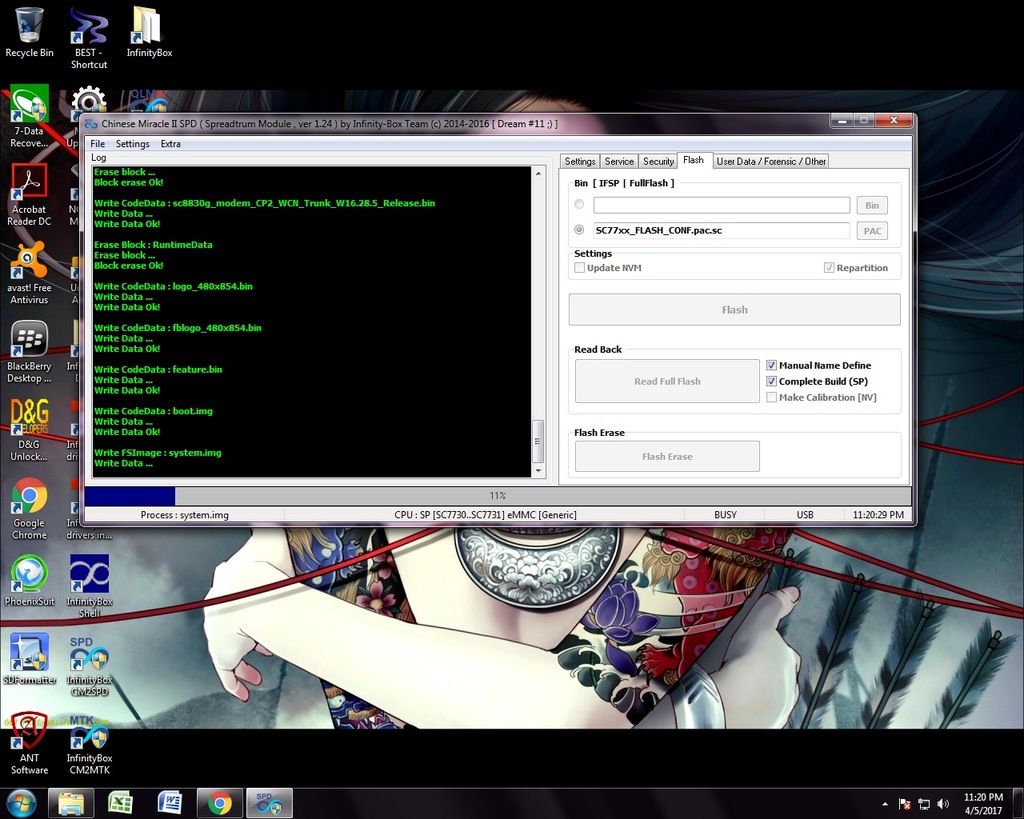
Task: Click the network tray icon
Action: pos(923,804)
